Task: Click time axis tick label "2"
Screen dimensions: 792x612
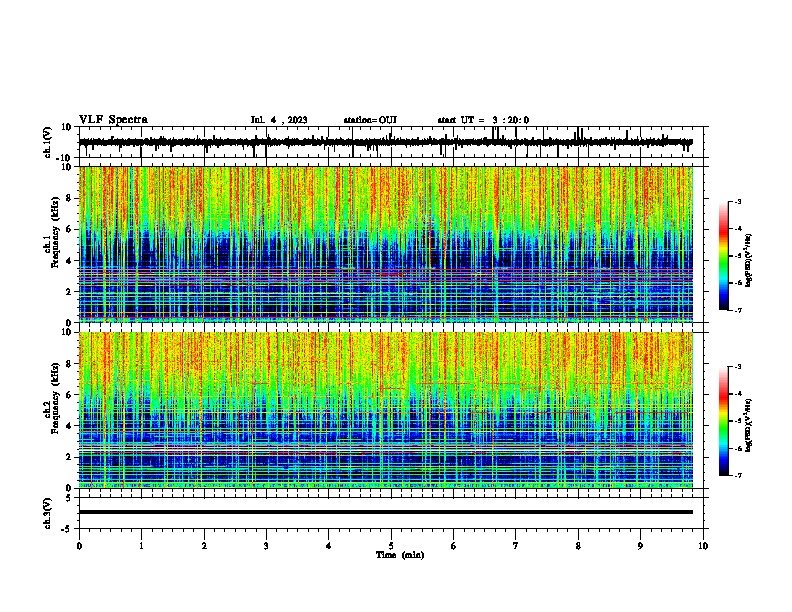Action: [x=204, y=546]
